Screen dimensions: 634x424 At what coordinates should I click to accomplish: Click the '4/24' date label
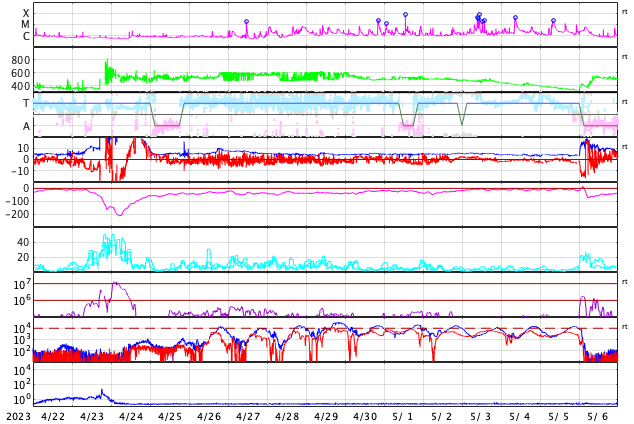coord(131,416)
